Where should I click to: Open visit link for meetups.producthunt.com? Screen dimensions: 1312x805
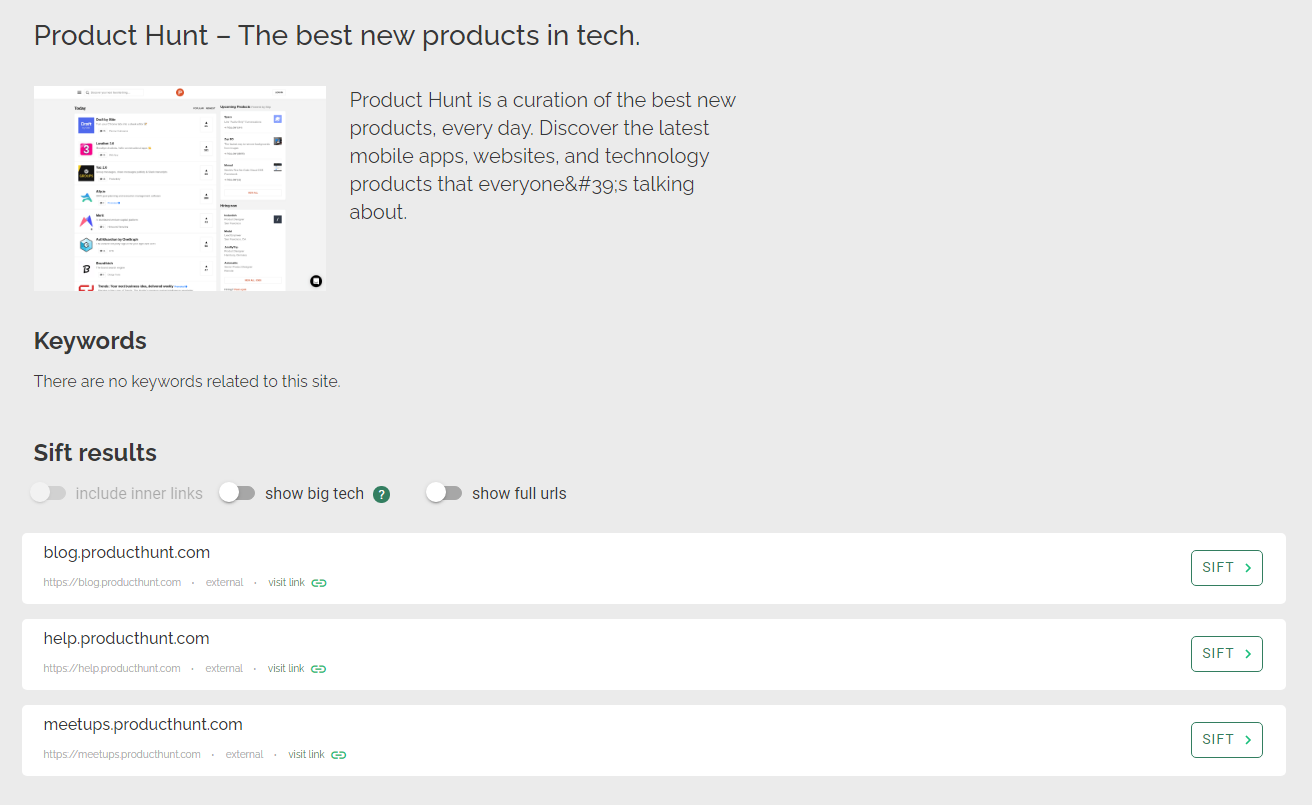tap(306, 755)
